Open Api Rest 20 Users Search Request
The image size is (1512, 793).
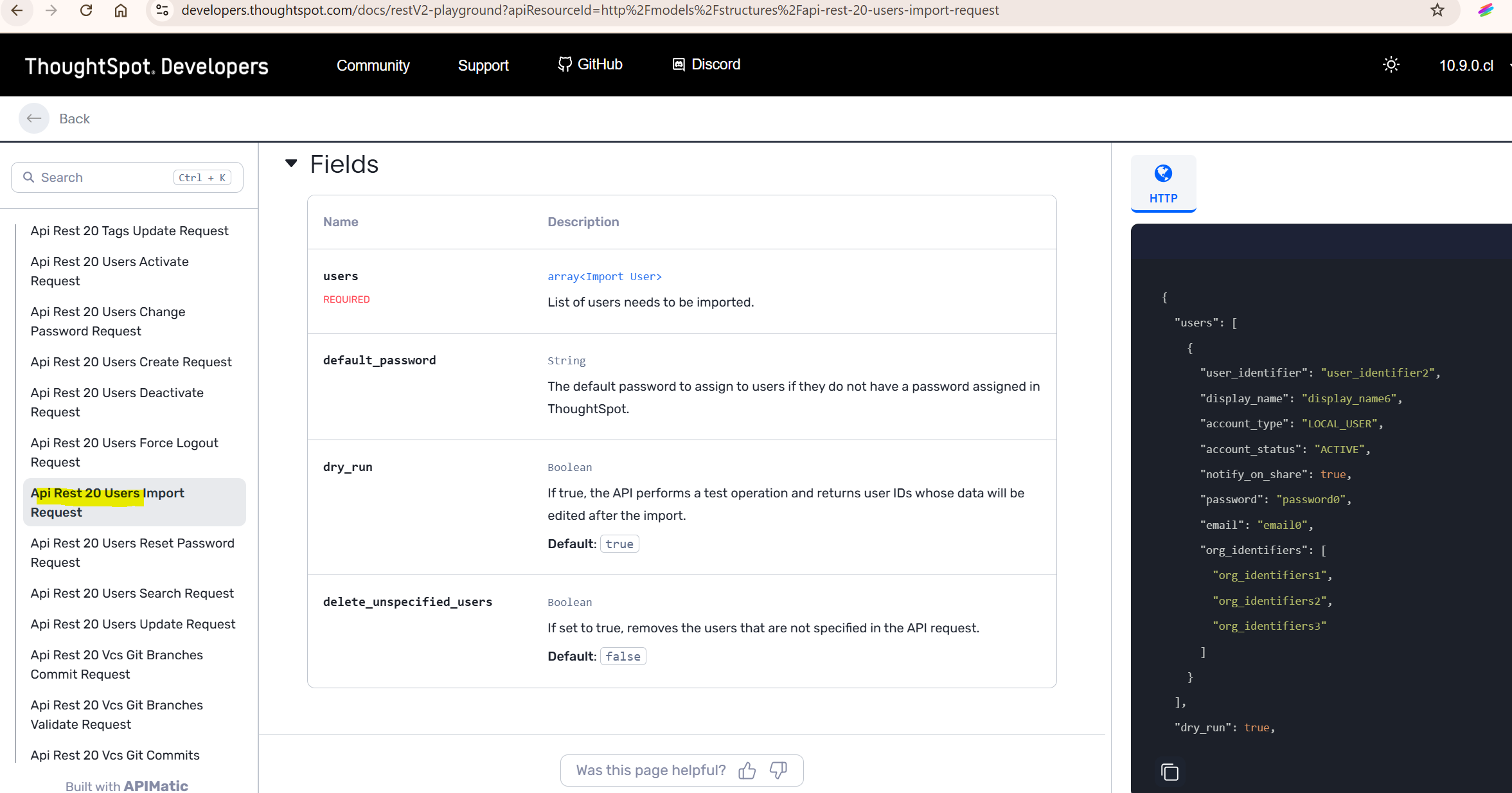click(x=132, y=593)
